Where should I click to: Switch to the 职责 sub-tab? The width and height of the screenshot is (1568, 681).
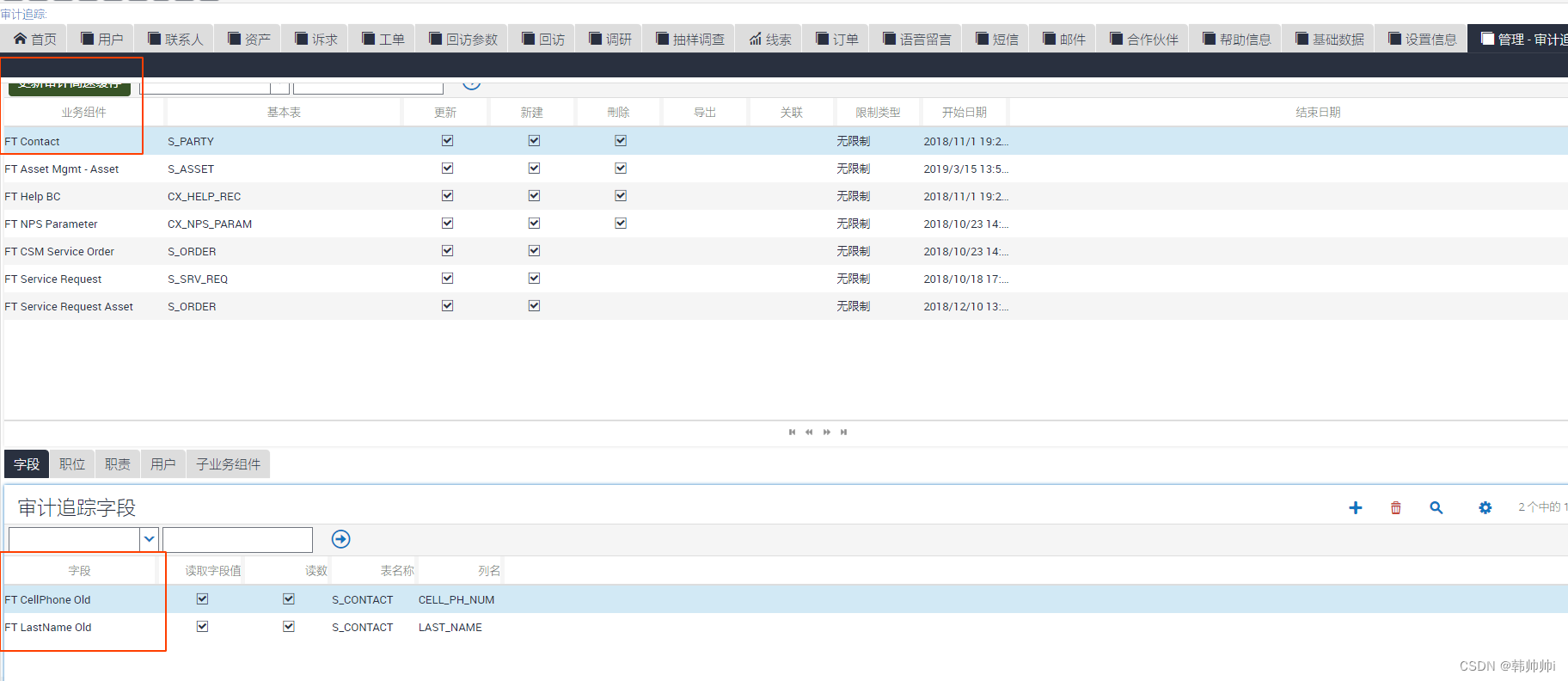[118, 464]
